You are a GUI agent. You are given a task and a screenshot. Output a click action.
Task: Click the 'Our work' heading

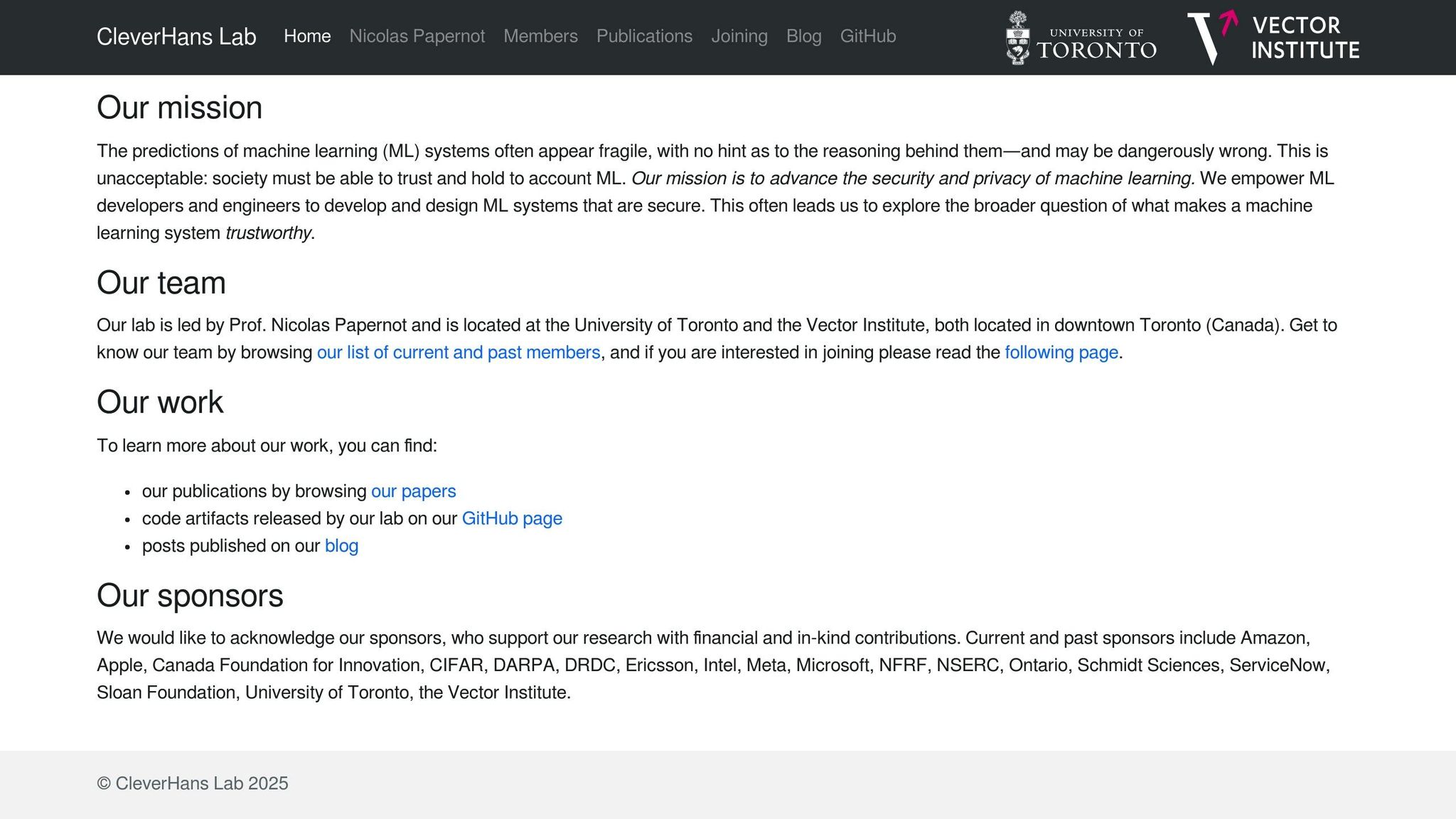pos(160,402)
